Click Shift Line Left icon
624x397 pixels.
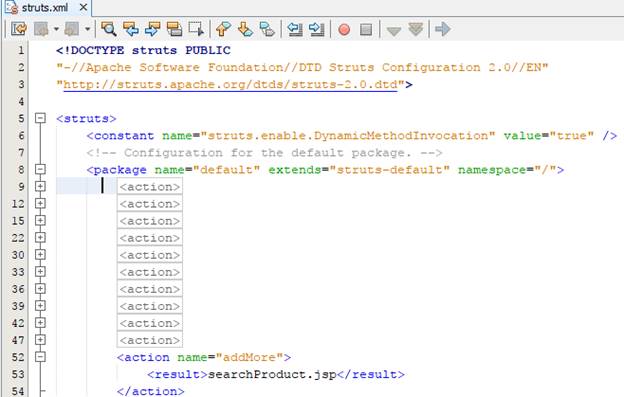click(294, 29)
